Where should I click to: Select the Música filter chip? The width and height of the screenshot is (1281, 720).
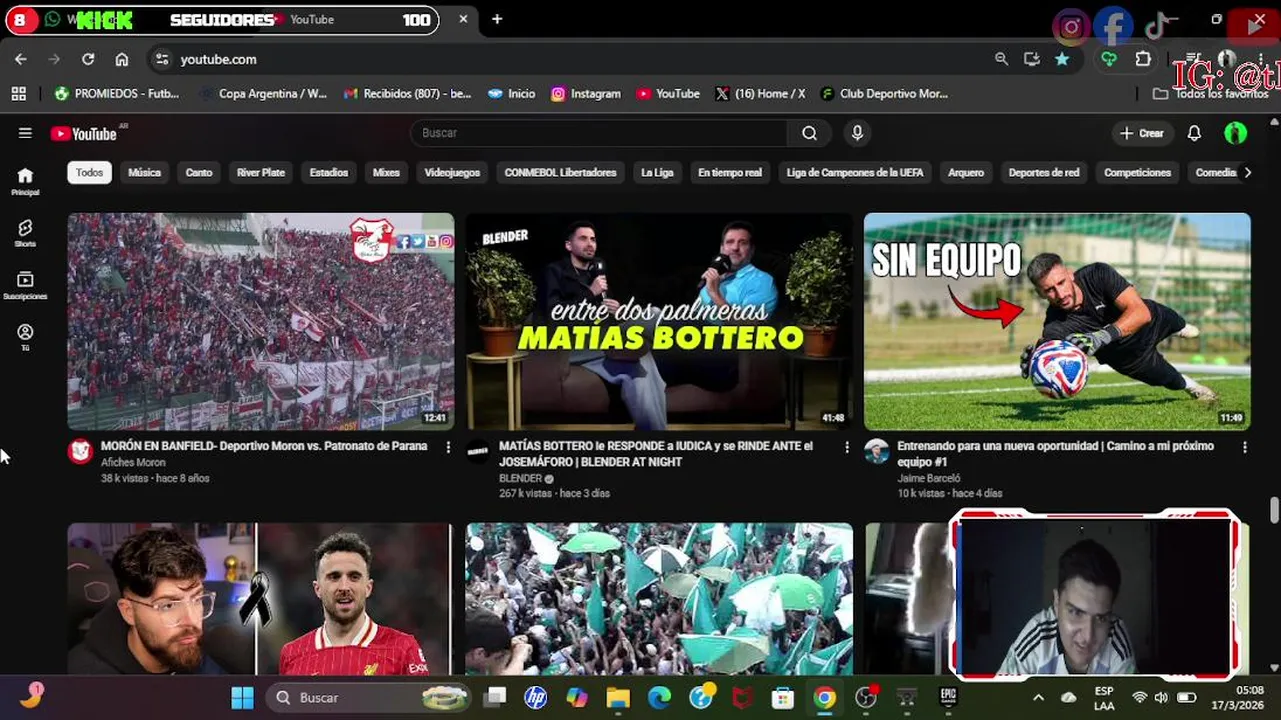pos(144,172)
